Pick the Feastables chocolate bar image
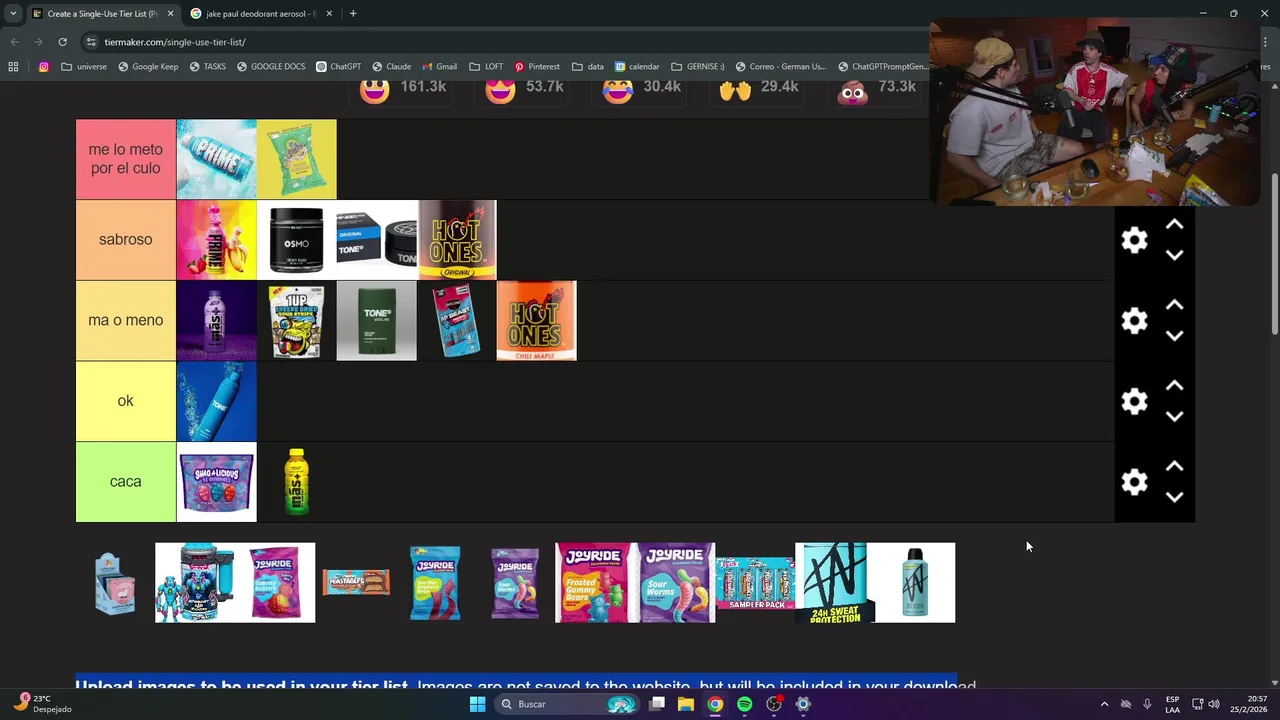The image size is (1280, 720). tap(355, 582)
